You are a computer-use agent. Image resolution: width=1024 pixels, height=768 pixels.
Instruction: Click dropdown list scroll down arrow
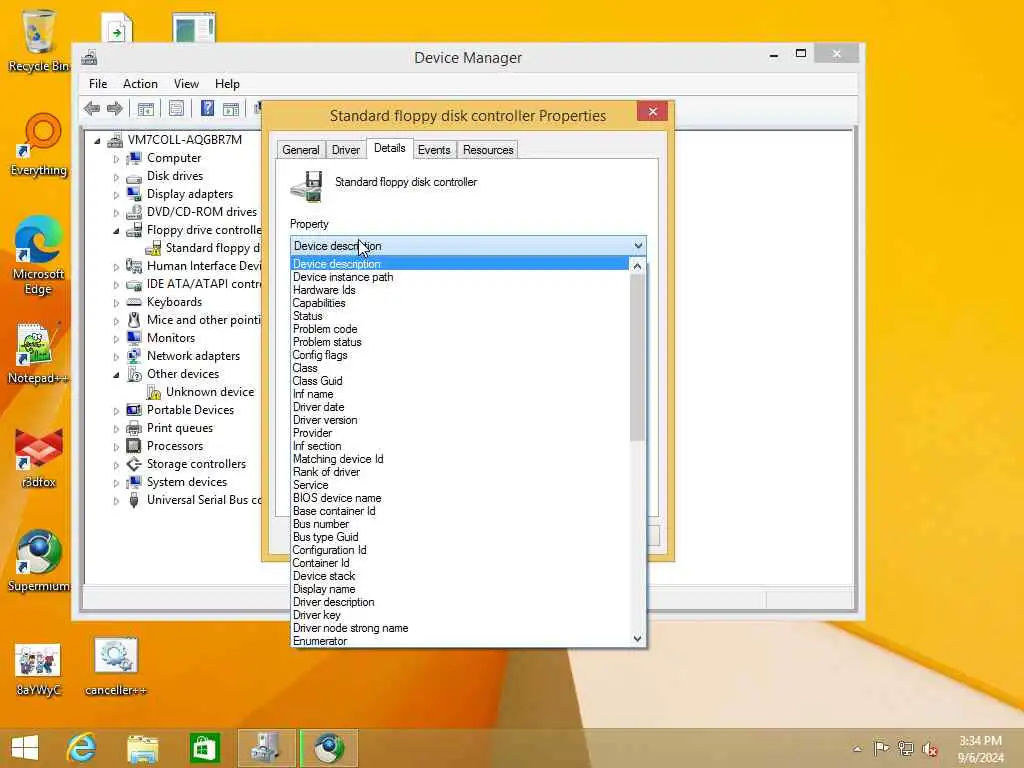[637, 639]
